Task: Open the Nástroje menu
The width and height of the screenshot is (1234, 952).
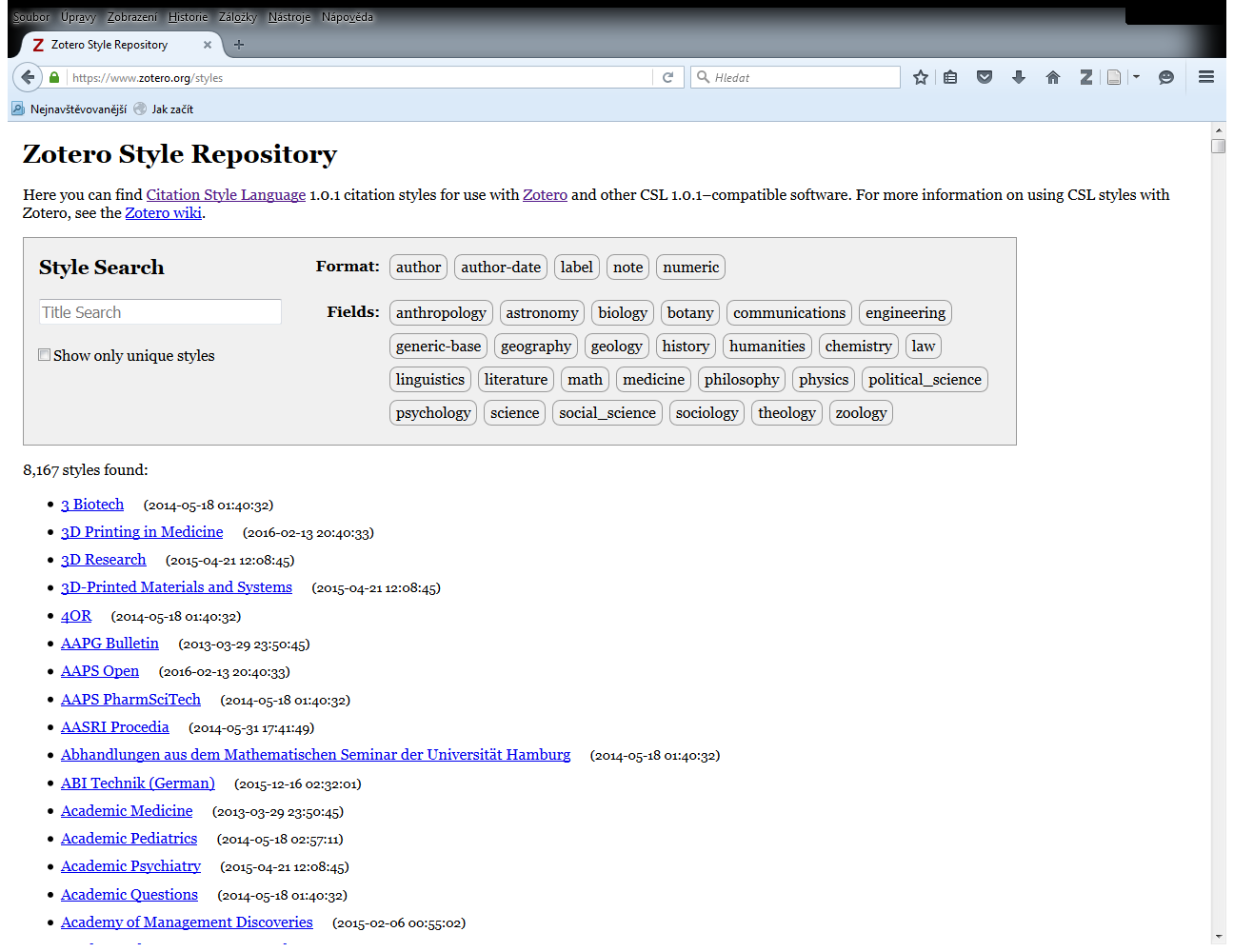Action: 289,17
